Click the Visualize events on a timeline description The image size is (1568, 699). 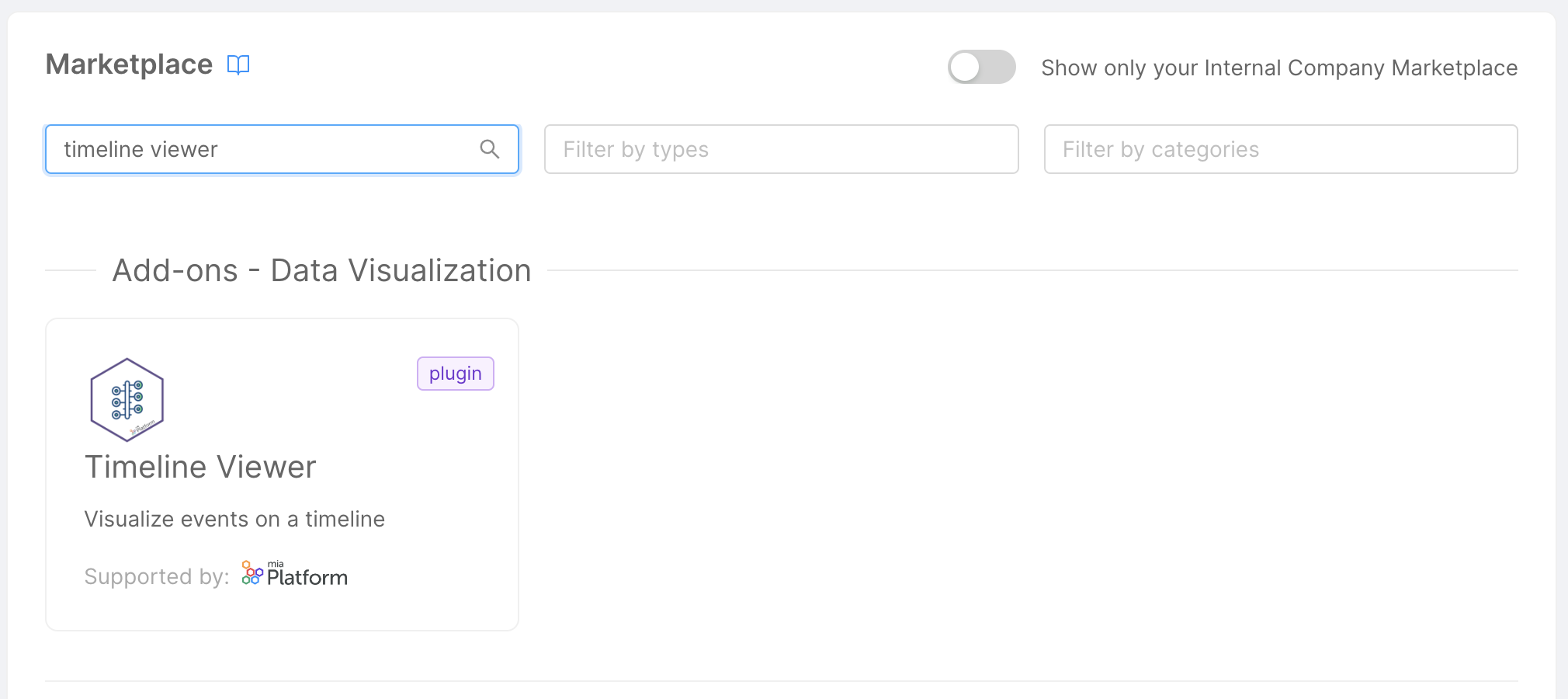click(234, 519)
